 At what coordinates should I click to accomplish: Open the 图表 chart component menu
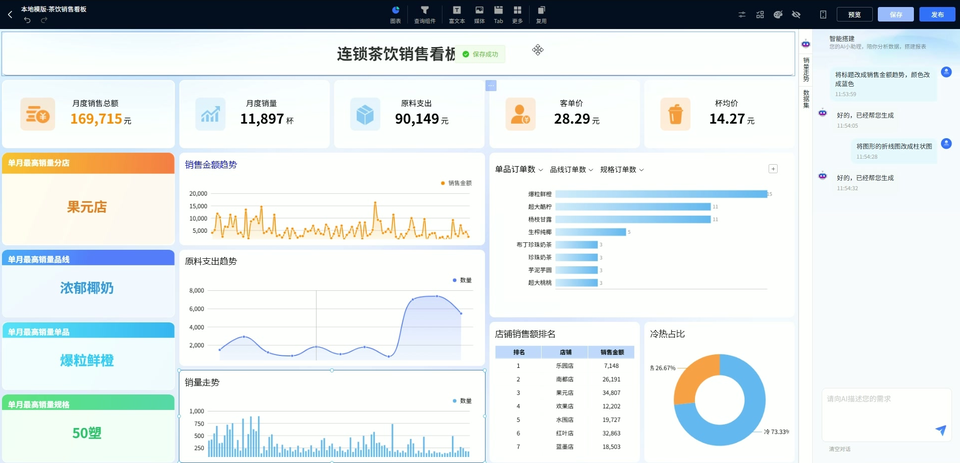395,14
